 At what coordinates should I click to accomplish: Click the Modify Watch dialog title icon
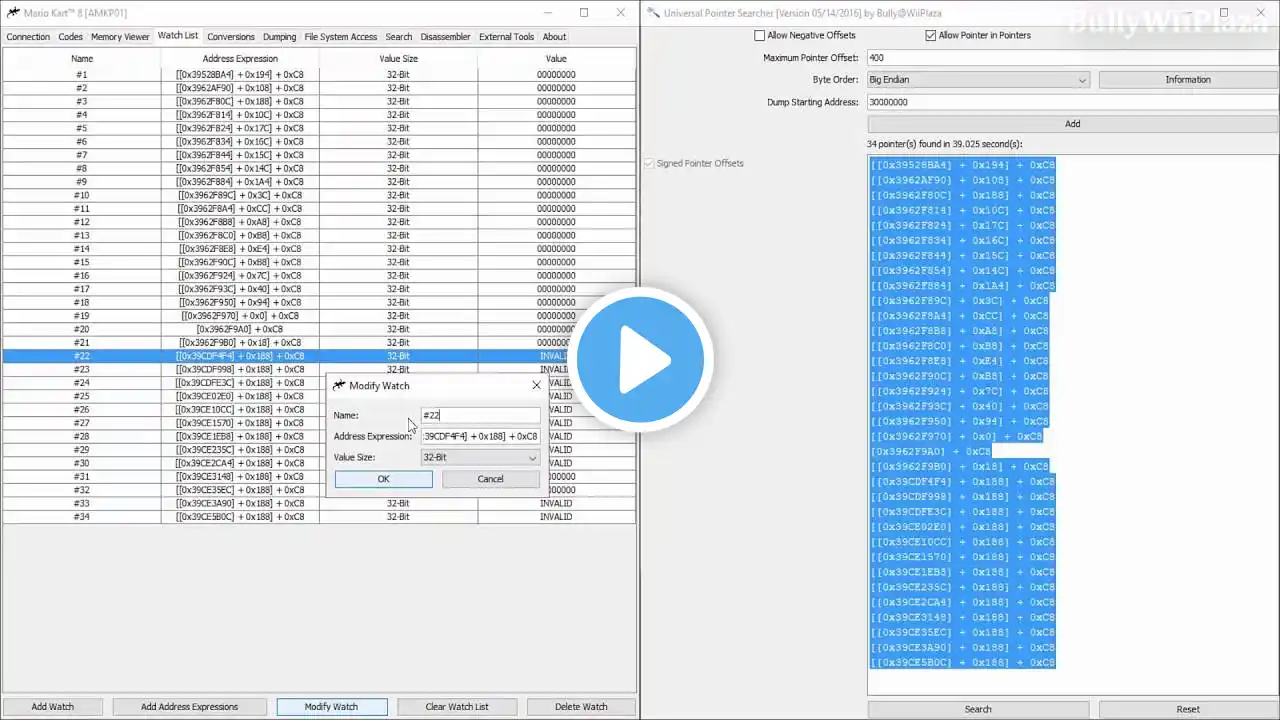pos(339,385)
